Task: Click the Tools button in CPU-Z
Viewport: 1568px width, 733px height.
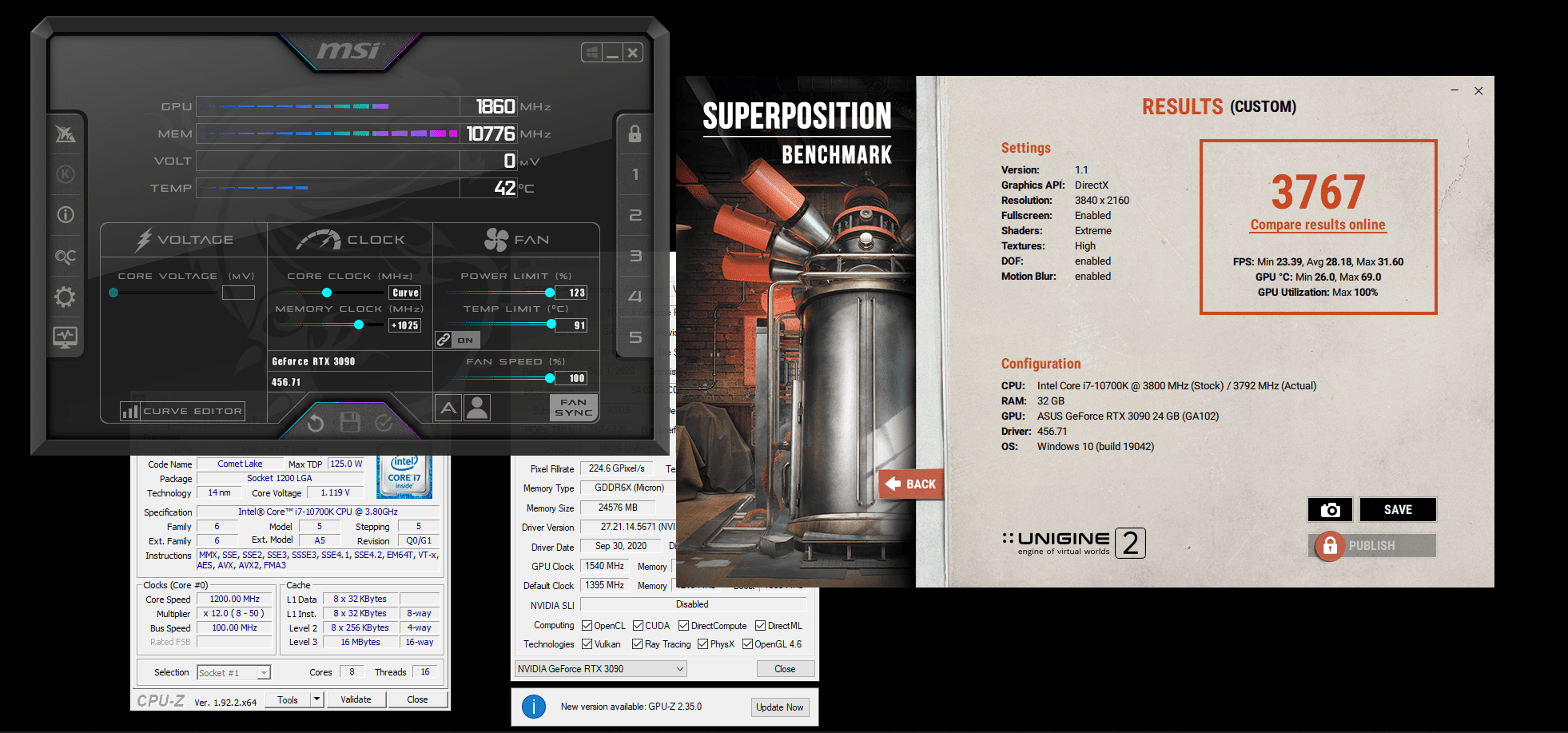Action: [288, 699]
